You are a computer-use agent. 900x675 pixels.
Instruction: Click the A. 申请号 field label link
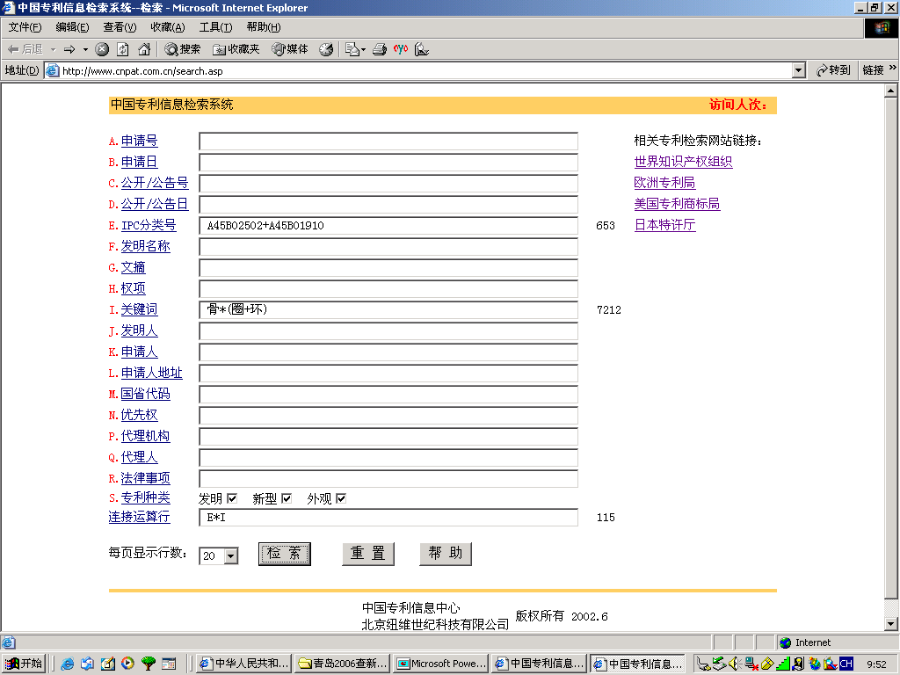(x=139, y=141)
